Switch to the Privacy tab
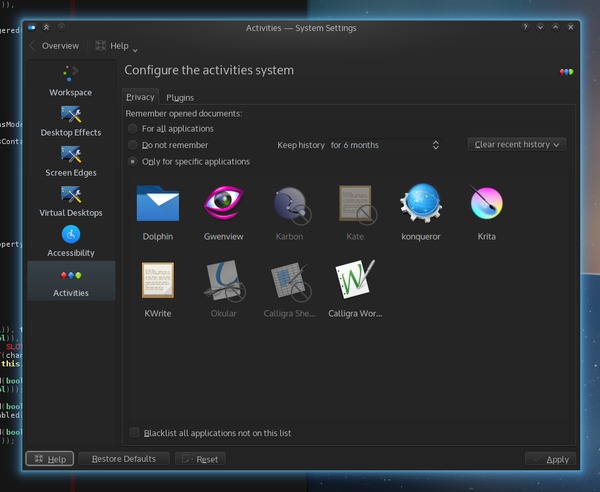Image resolution: width=600 pixels, height=492 pixels. pyautogui.click(x=140, y=97)
